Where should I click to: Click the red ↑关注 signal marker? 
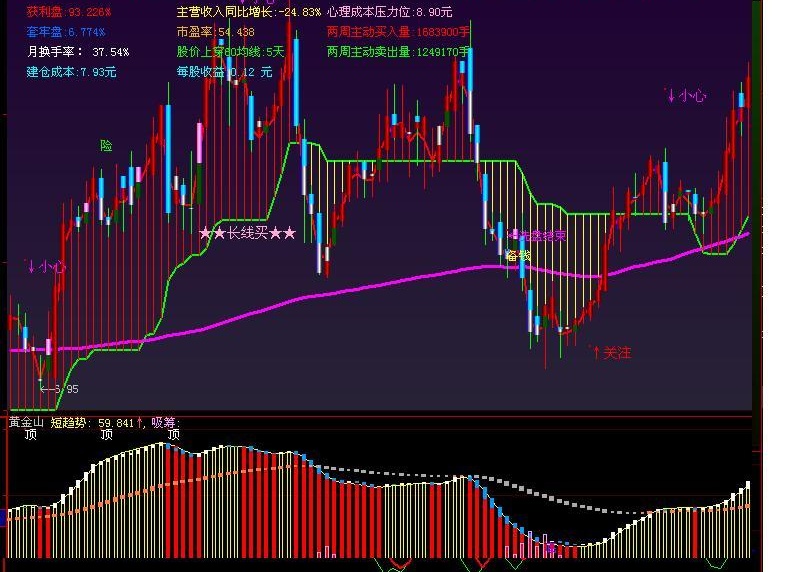coord(612,352)
